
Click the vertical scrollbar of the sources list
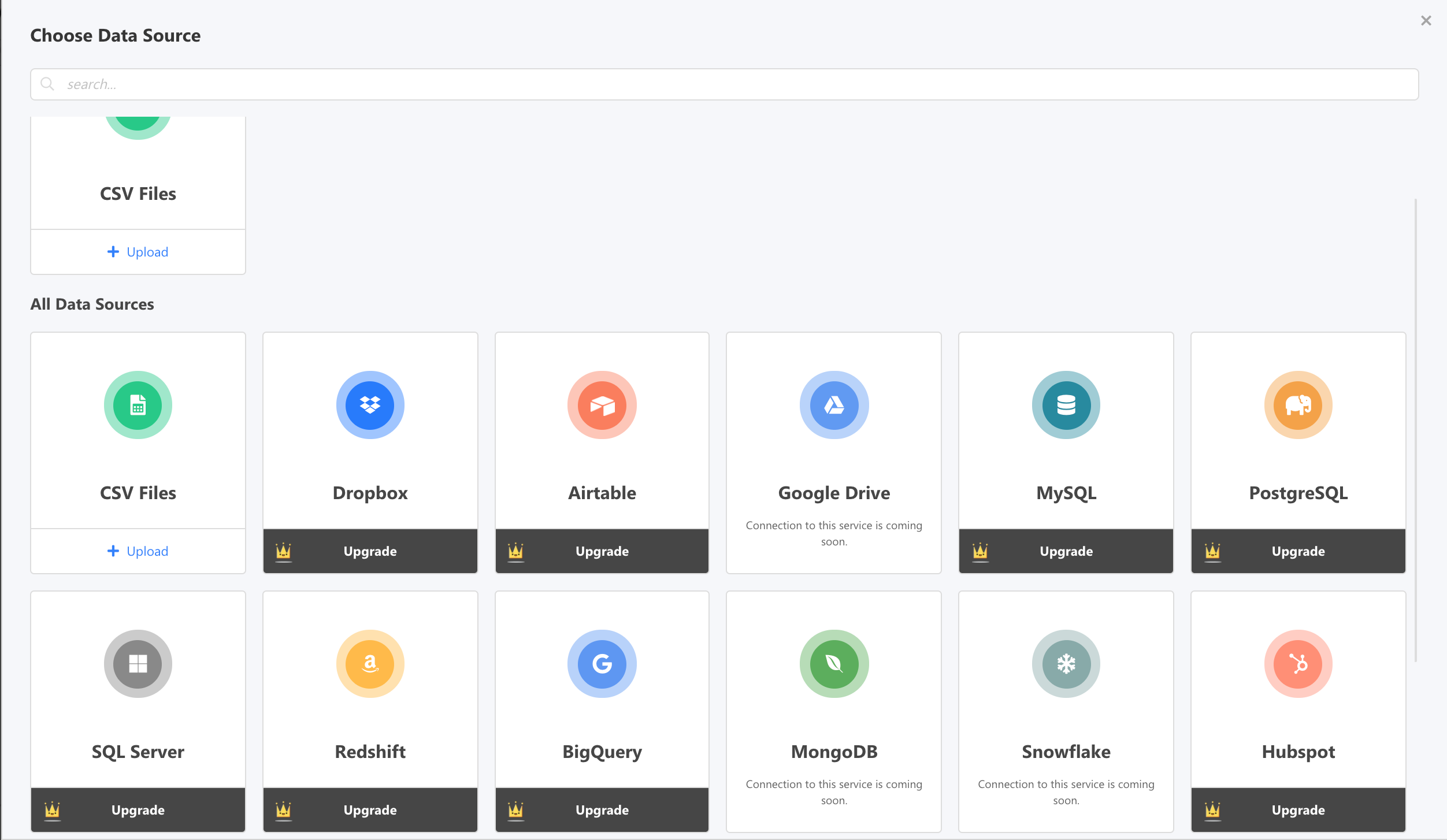1415,430
